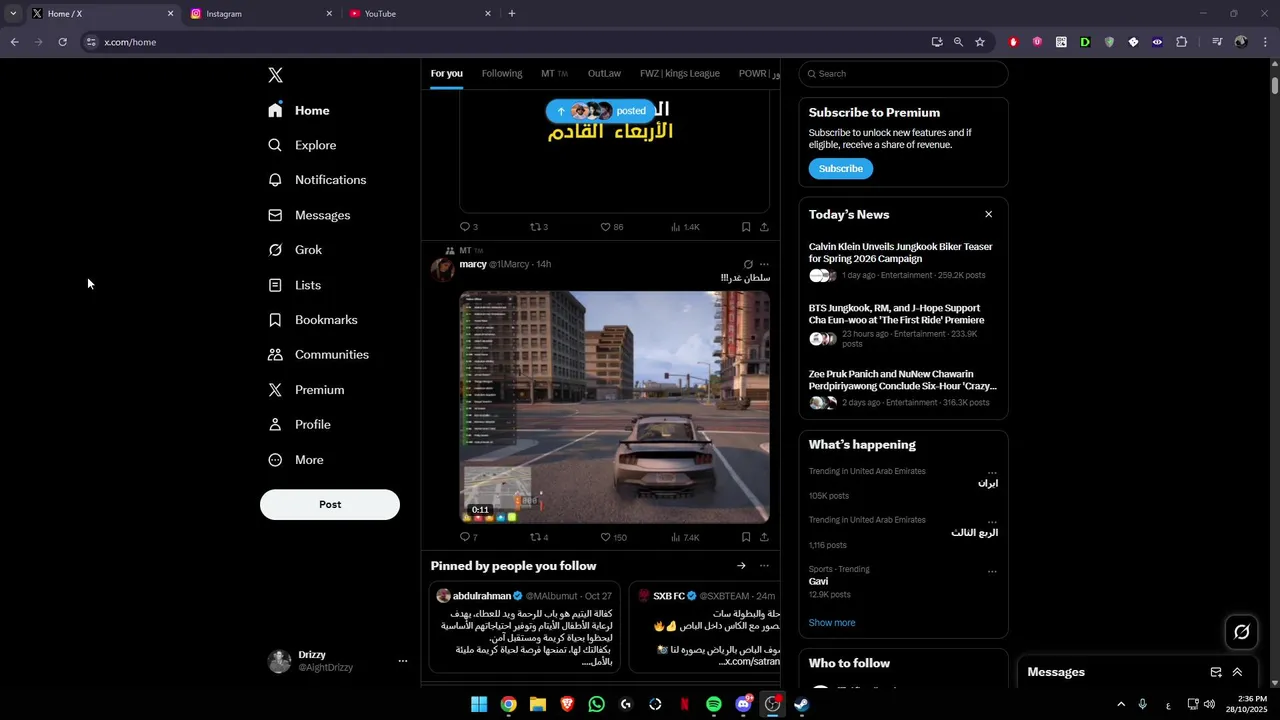Open more options on marcy's post
Screen dimensions: 1280x720
(x=764, y=264)
